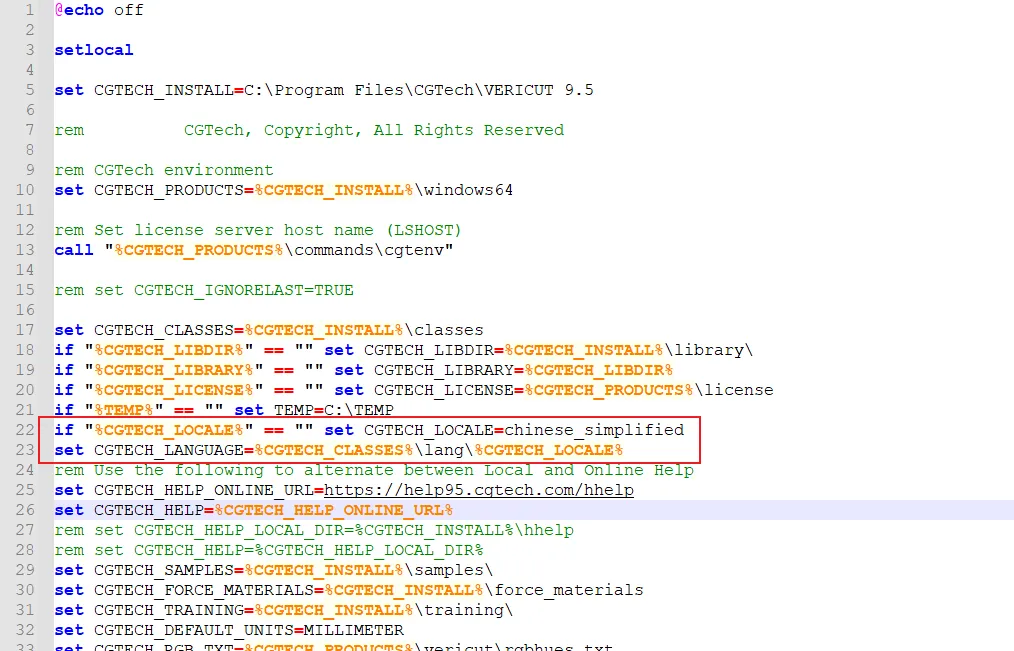The image size is (1014, 651).
Task: Click 'CGTECH_LIBRARY=' assignment on line 19
Action: 449,370
